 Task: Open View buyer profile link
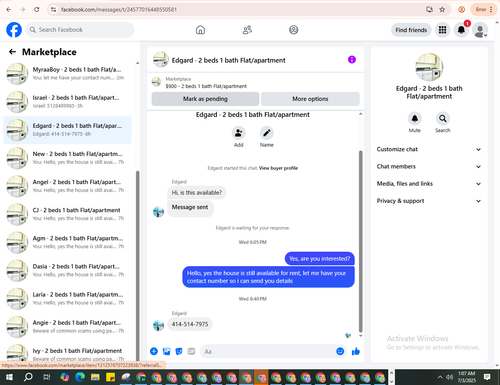[x=278, y=168]
